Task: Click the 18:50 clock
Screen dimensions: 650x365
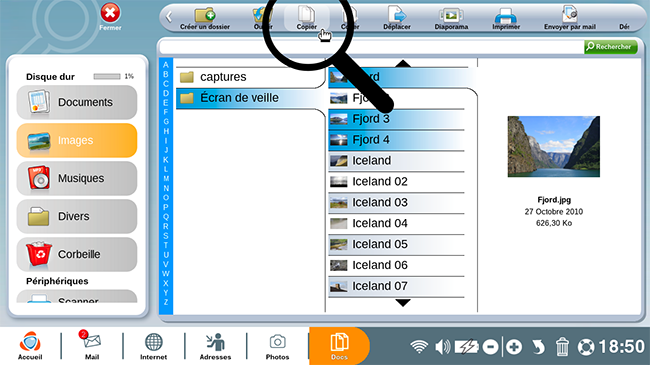Action: (x=622, y=346)
